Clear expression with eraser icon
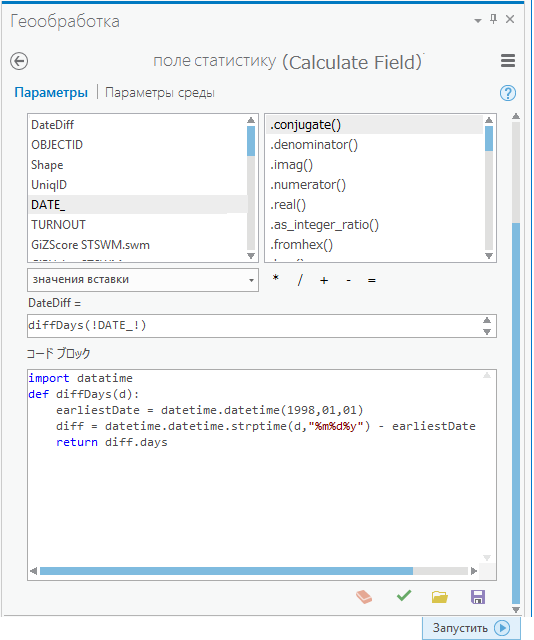The width and height of the screenshot is (534, 640). pos(364,597)
